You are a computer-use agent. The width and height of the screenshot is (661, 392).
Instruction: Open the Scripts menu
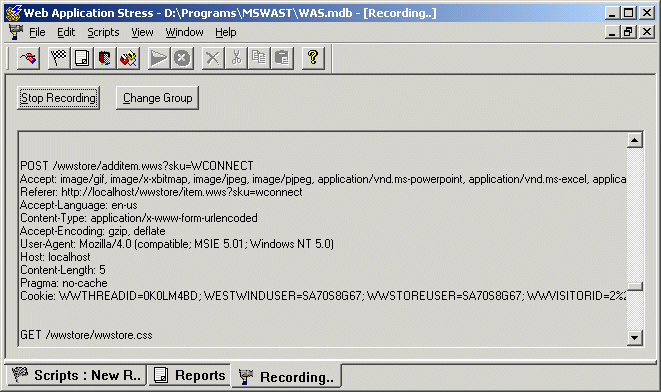pyautogui.click(x=103, y=32)
